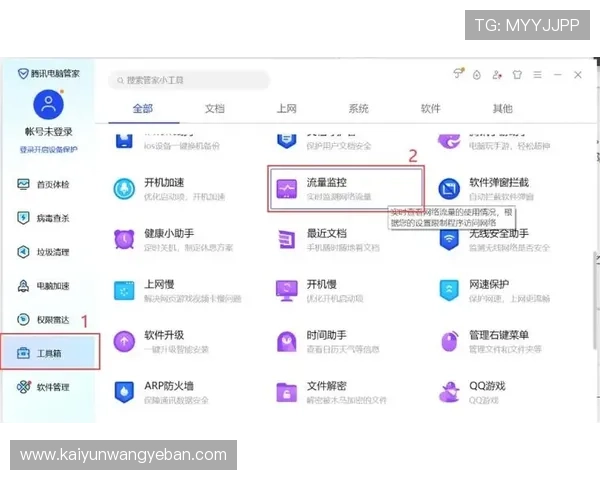This screenshot has height=480, width=600.
Task: Click the 优化启动项，开机加速 description text
Action: [184, 197]
